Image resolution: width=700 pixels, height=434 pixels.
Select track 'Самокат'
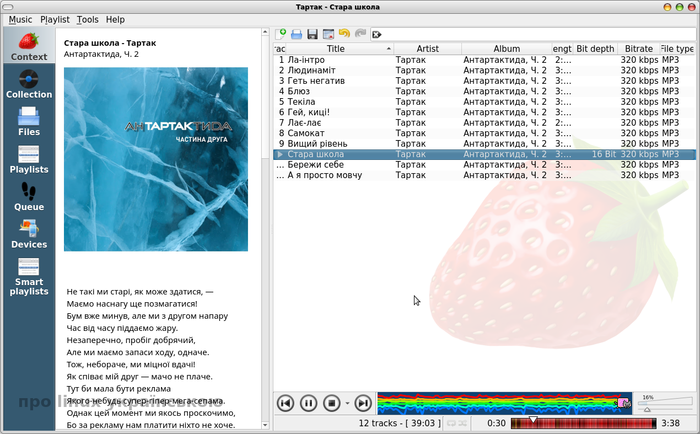(484, 133)
